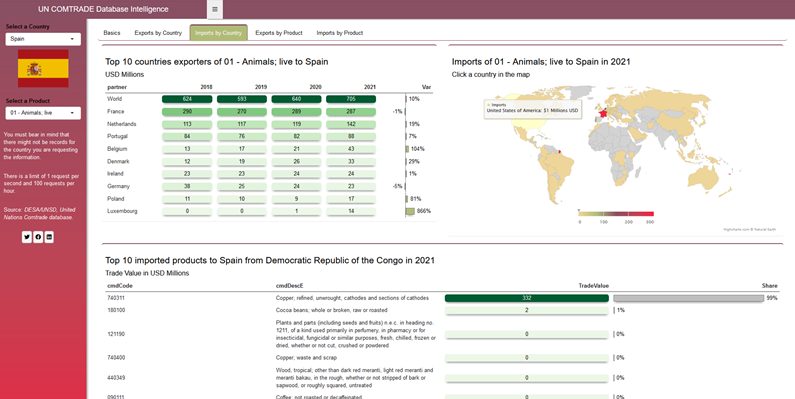Click the code 180100 cocoa beans row
Screen dimensions: 795x399
[x=442, y=310]
